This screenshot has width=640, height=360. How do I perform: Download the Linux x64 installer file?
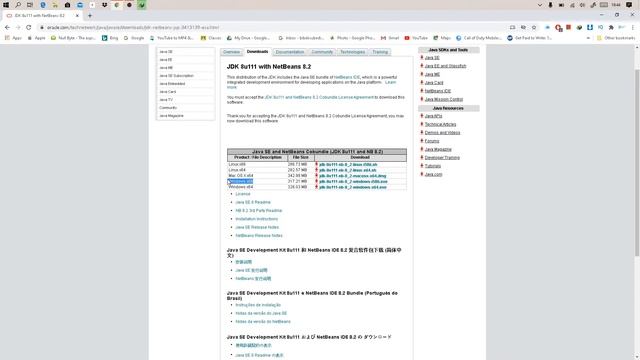(x=347, y=170)
